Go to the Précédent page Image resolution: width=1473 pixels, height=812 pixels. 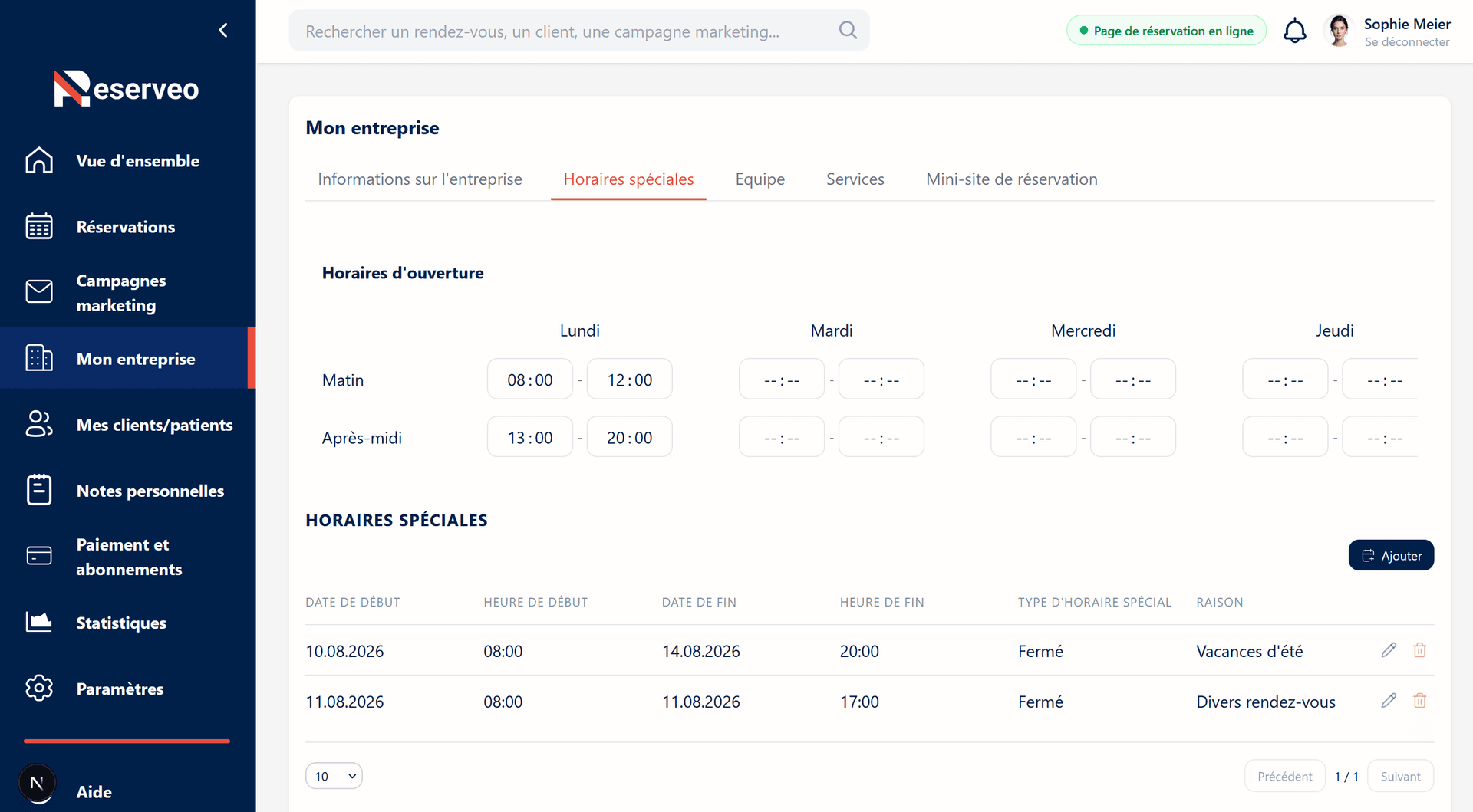pos(1285,776)
